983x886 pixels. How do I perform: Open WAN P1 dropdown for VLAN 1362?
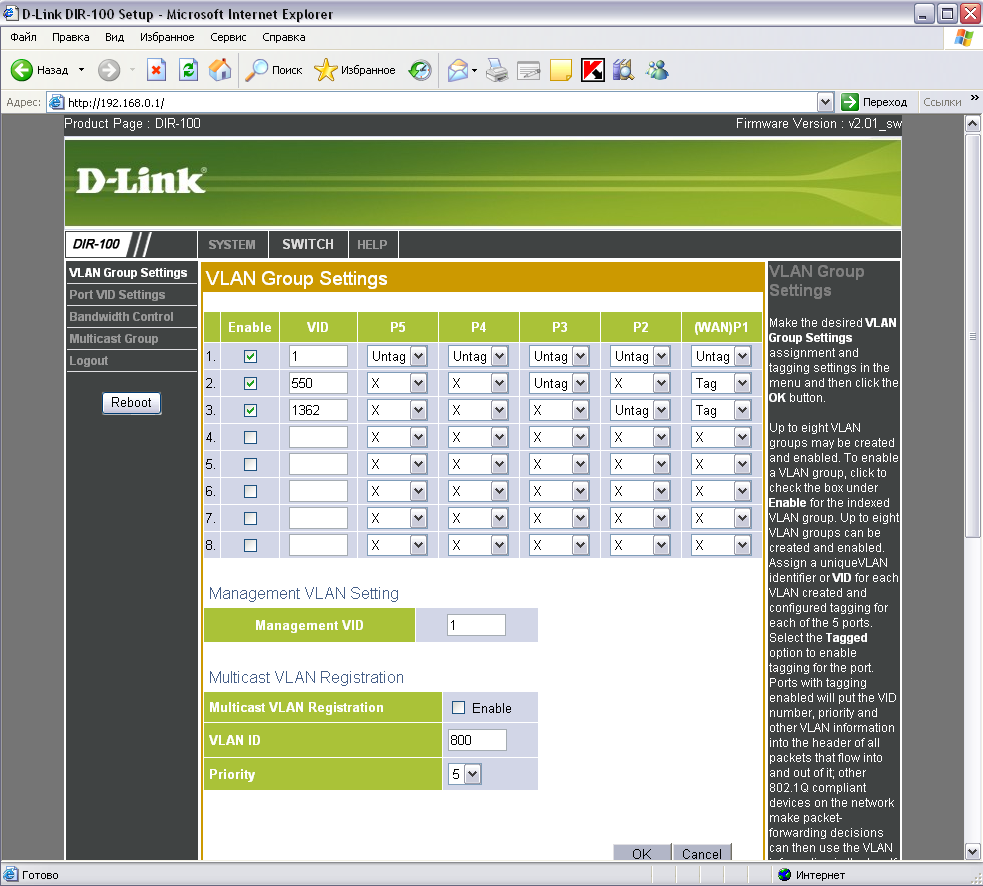722,411
